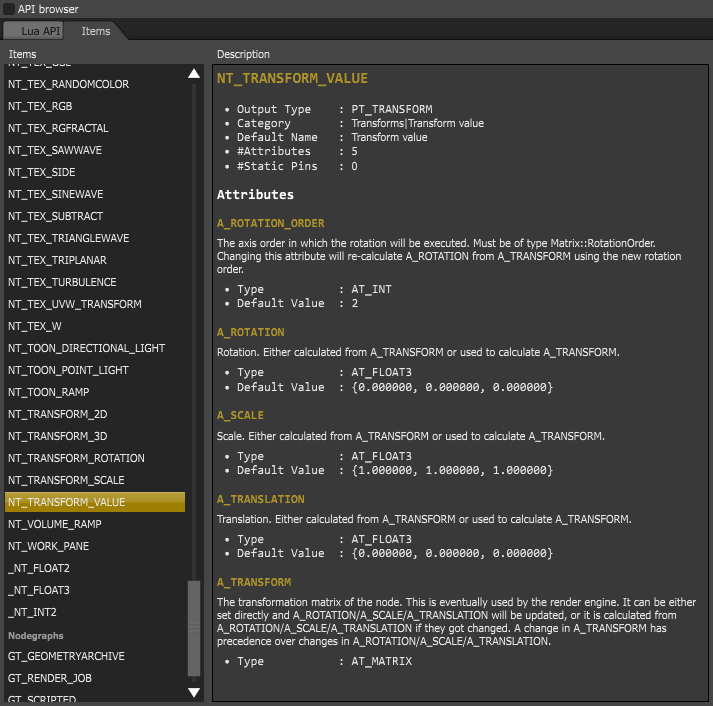The width and height of the screenshot is (713, 706).
Task: Select the Items tab
Action: tap(96, 31)
